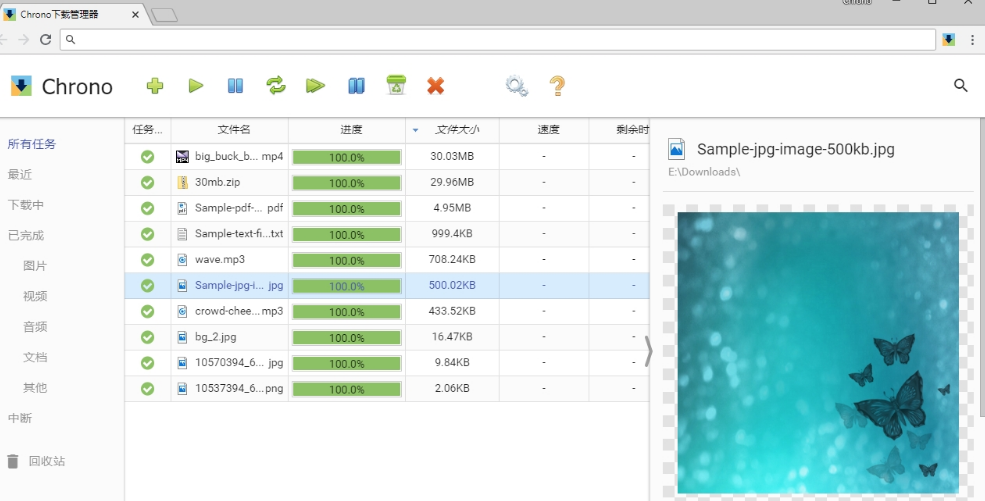Screen dimensions: 985x501
Task: Open Chrome menu three-dots button
Action: click(x=973, y=40)
